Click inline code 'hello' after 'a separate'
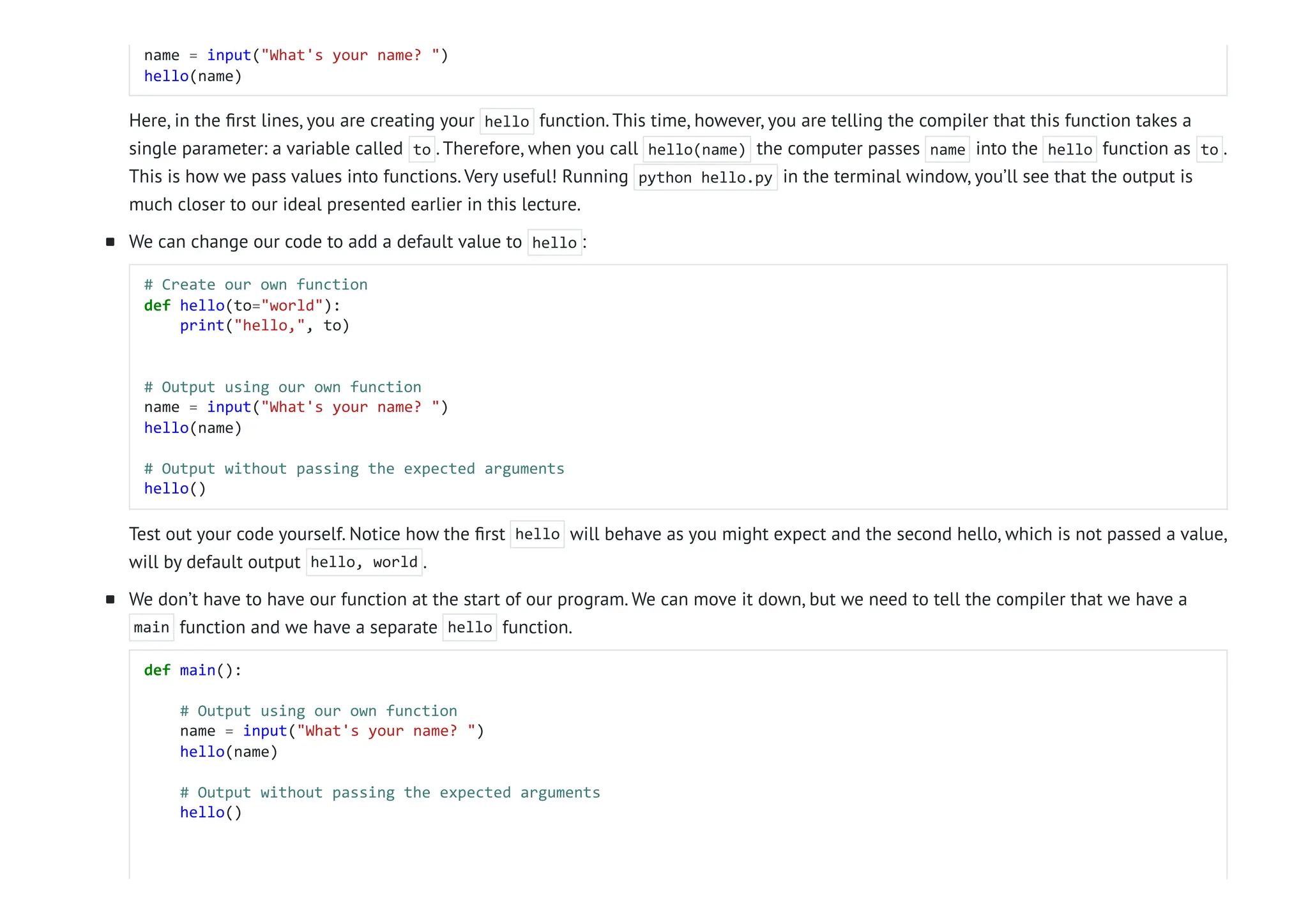1308x924 pixels. (469, 628)
